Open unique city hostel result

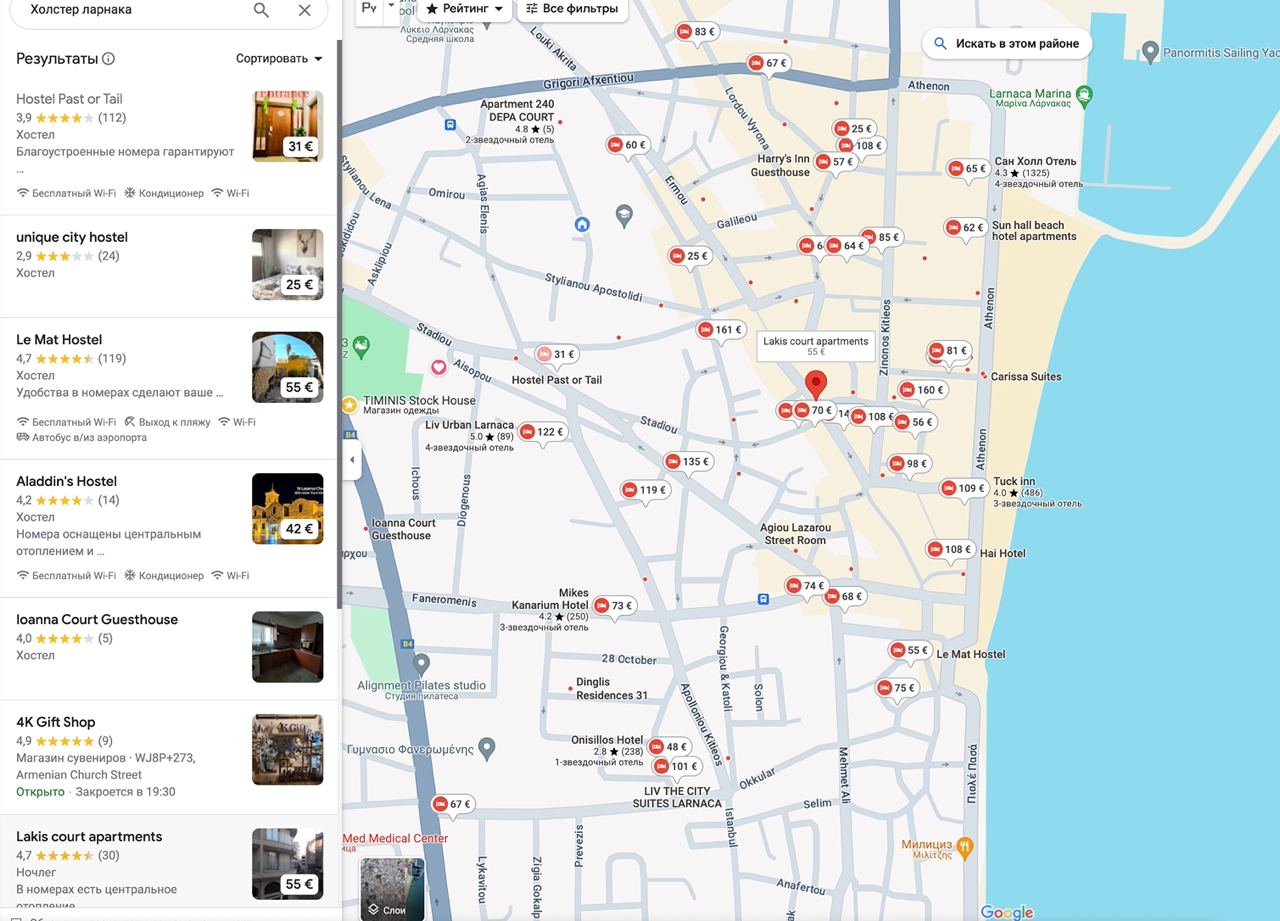pos(170,265)
